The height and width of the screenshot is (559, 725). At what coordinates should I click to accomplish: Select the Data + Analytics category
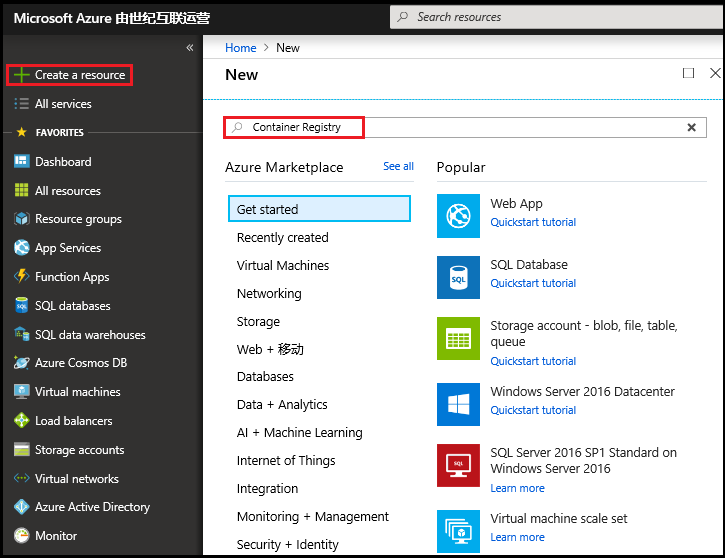coord(282,405)
